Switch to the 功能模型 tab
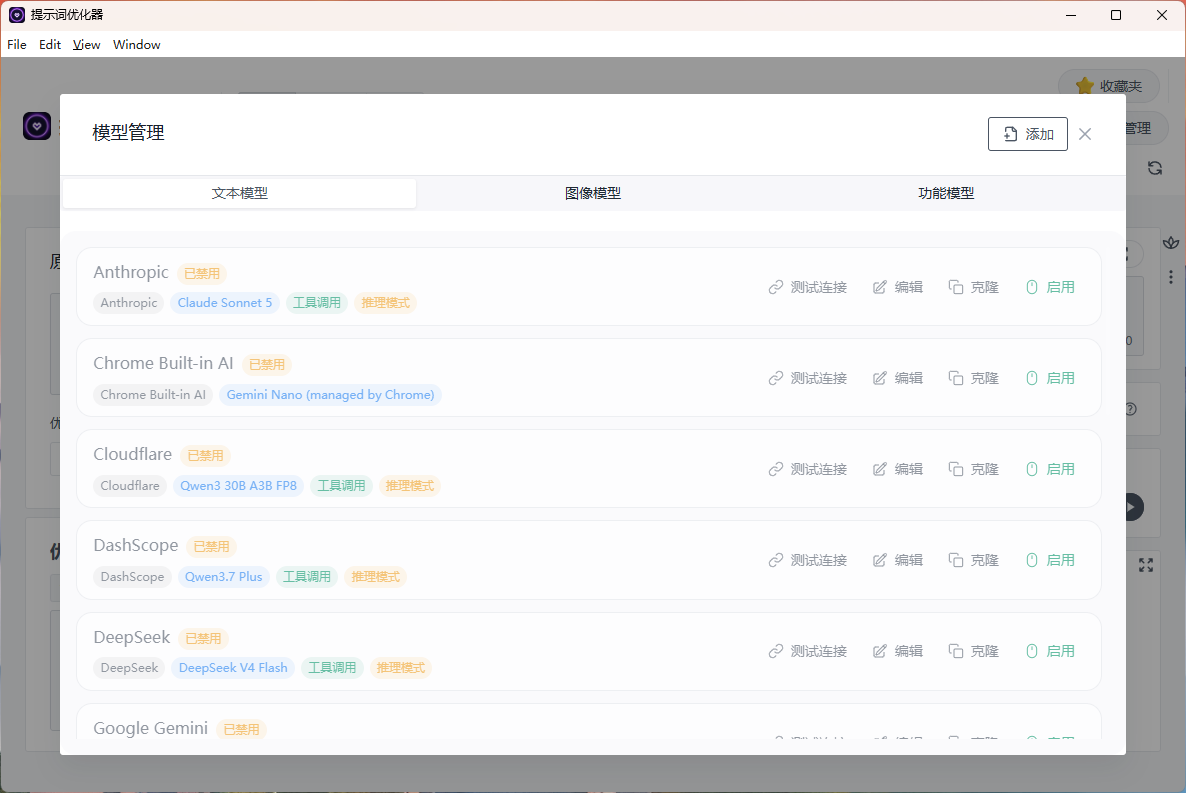1186x793 pixels. pyautogui.click(x=946, y=194)
